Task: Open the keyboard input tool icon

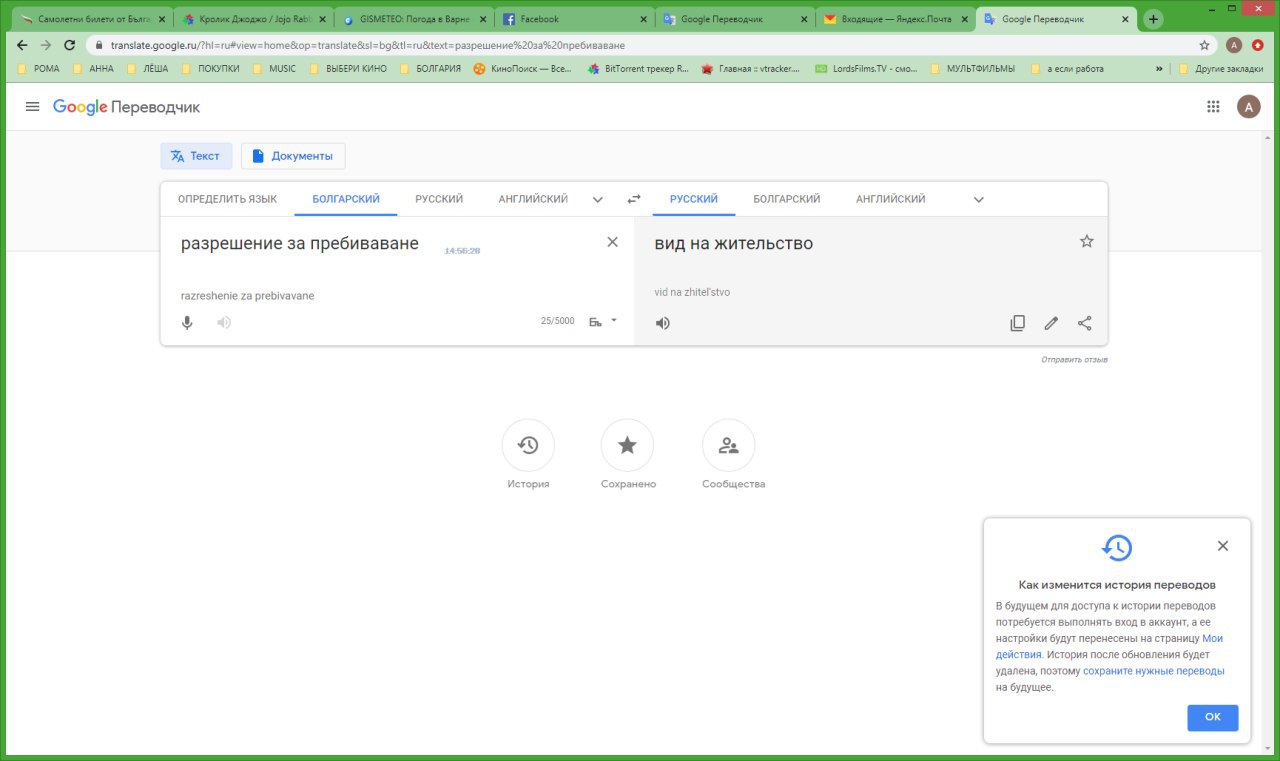Action: 596,321
